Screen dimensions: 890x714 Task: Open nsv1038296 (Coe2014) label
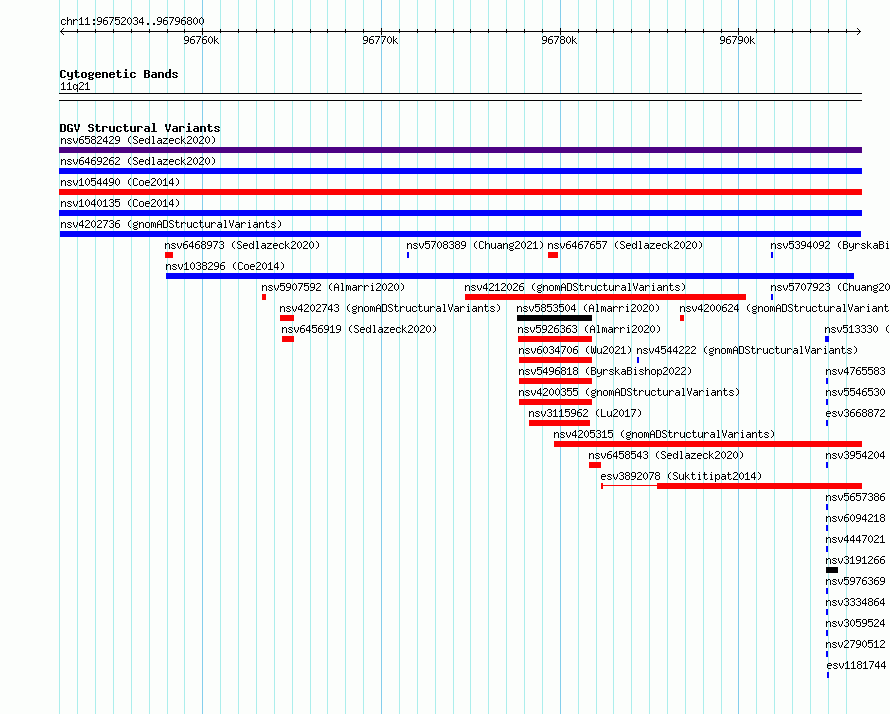coord(225,266)
